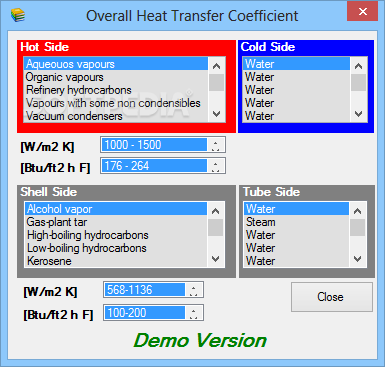
Task: Click the Shell Side list scrollbar thumb
Action: click(x=216, y=228)
